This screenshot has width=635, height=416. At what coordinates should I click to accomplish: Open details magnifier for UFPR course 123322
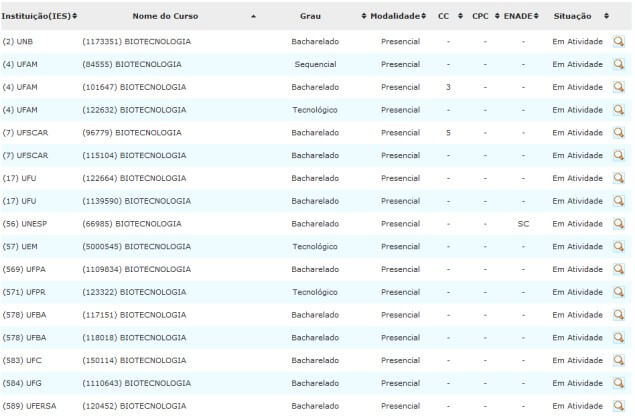tap(618, 292)
